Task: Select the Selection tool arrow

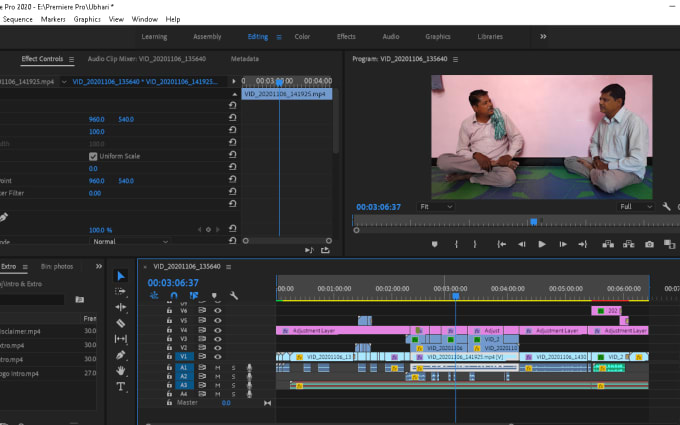Action: 121,276
